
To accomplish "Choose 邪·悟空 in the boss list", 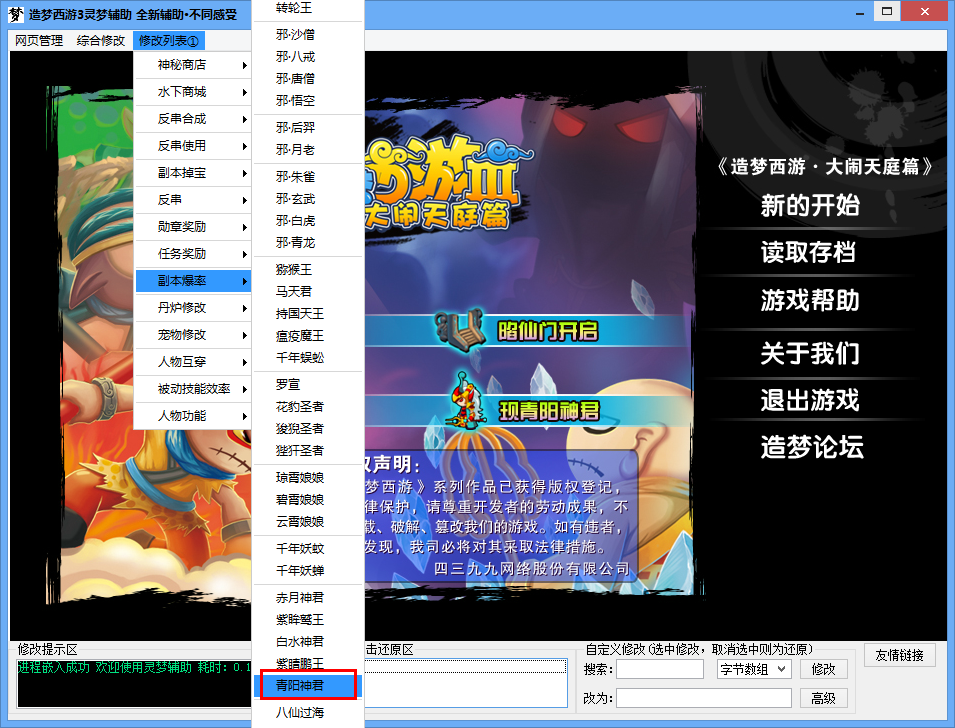I will click(308, 101).
